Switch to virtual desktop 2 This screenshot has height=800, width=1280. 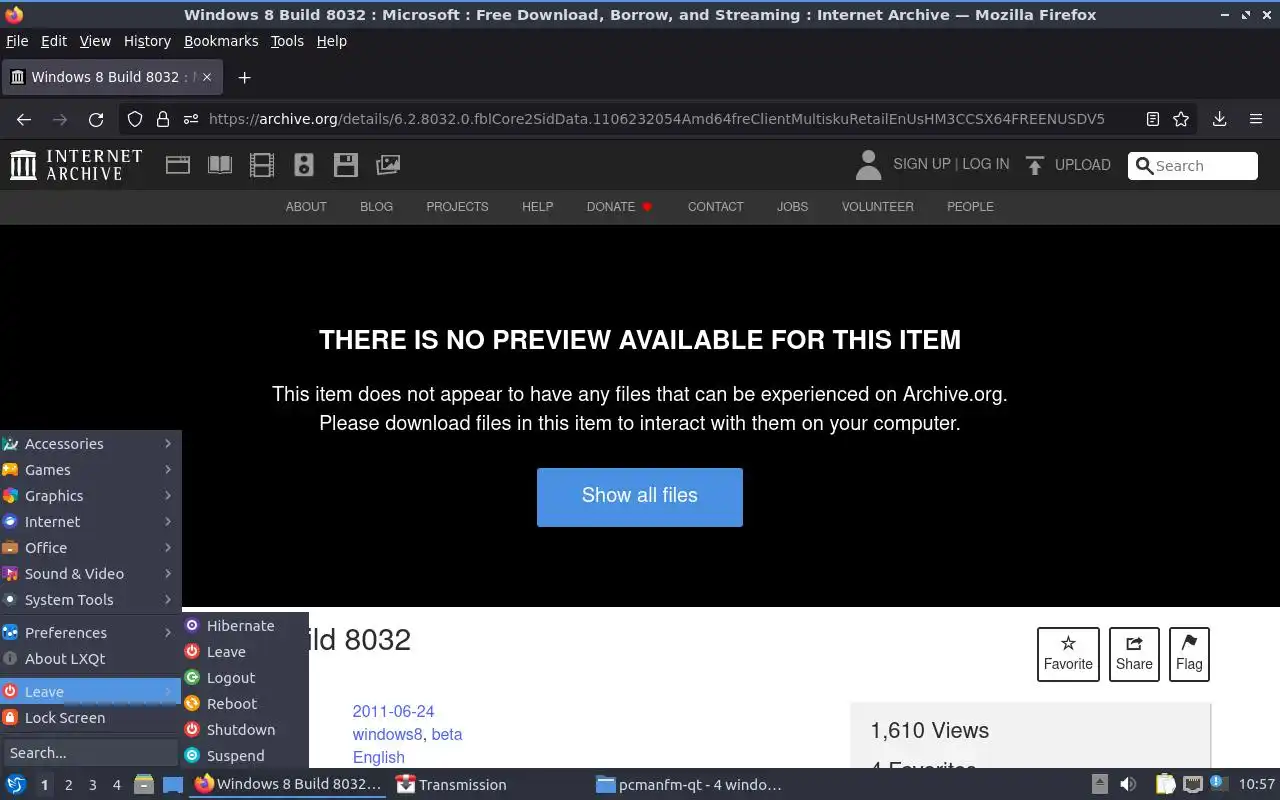coord(68,785)
